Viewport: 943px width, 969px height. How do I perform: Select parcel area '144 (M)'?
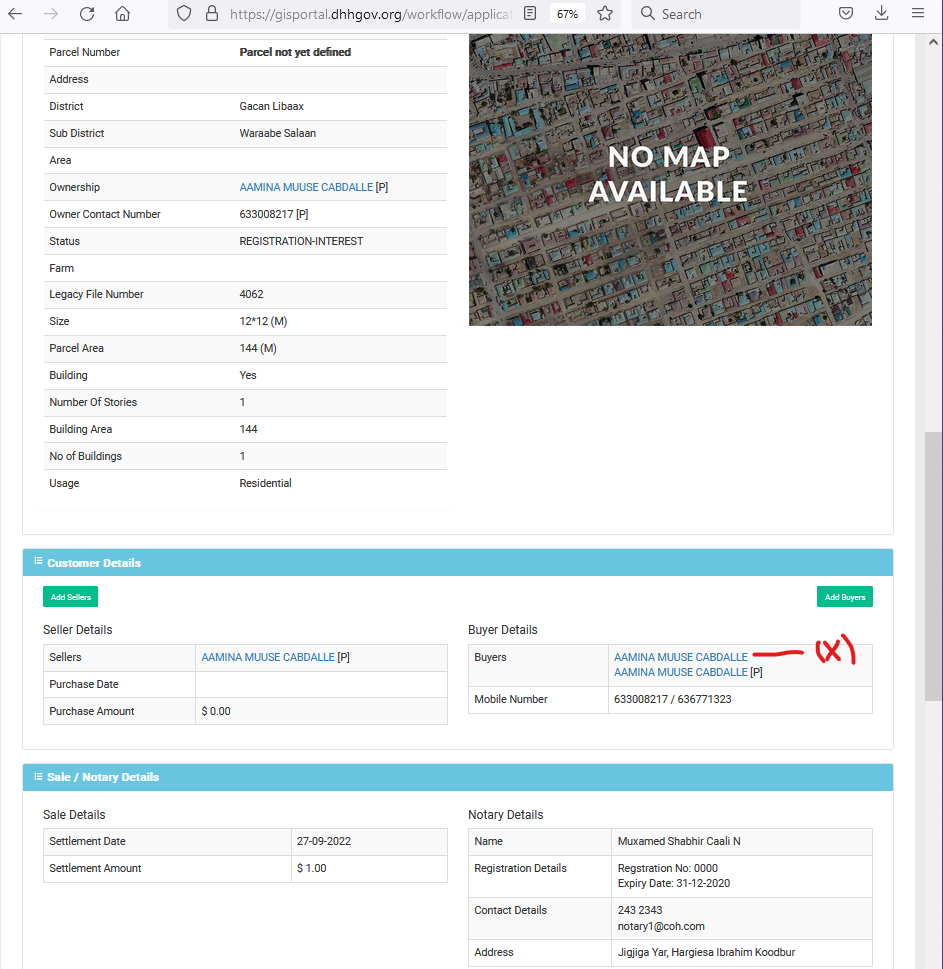[258, 349]
